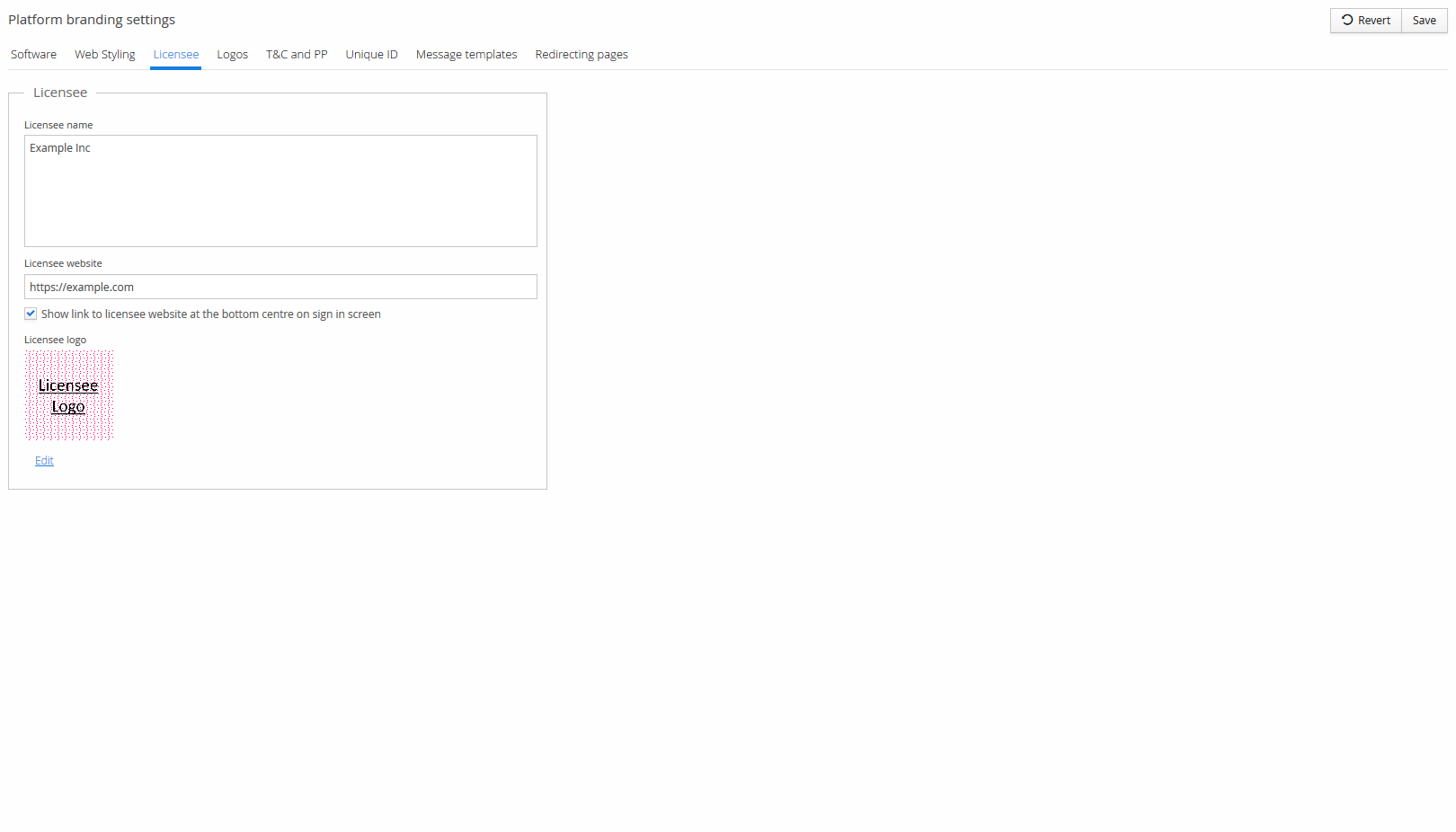This screenshot has width=1456, height=832.
Task: Open the Message templates tab
Action: (466, 55)
